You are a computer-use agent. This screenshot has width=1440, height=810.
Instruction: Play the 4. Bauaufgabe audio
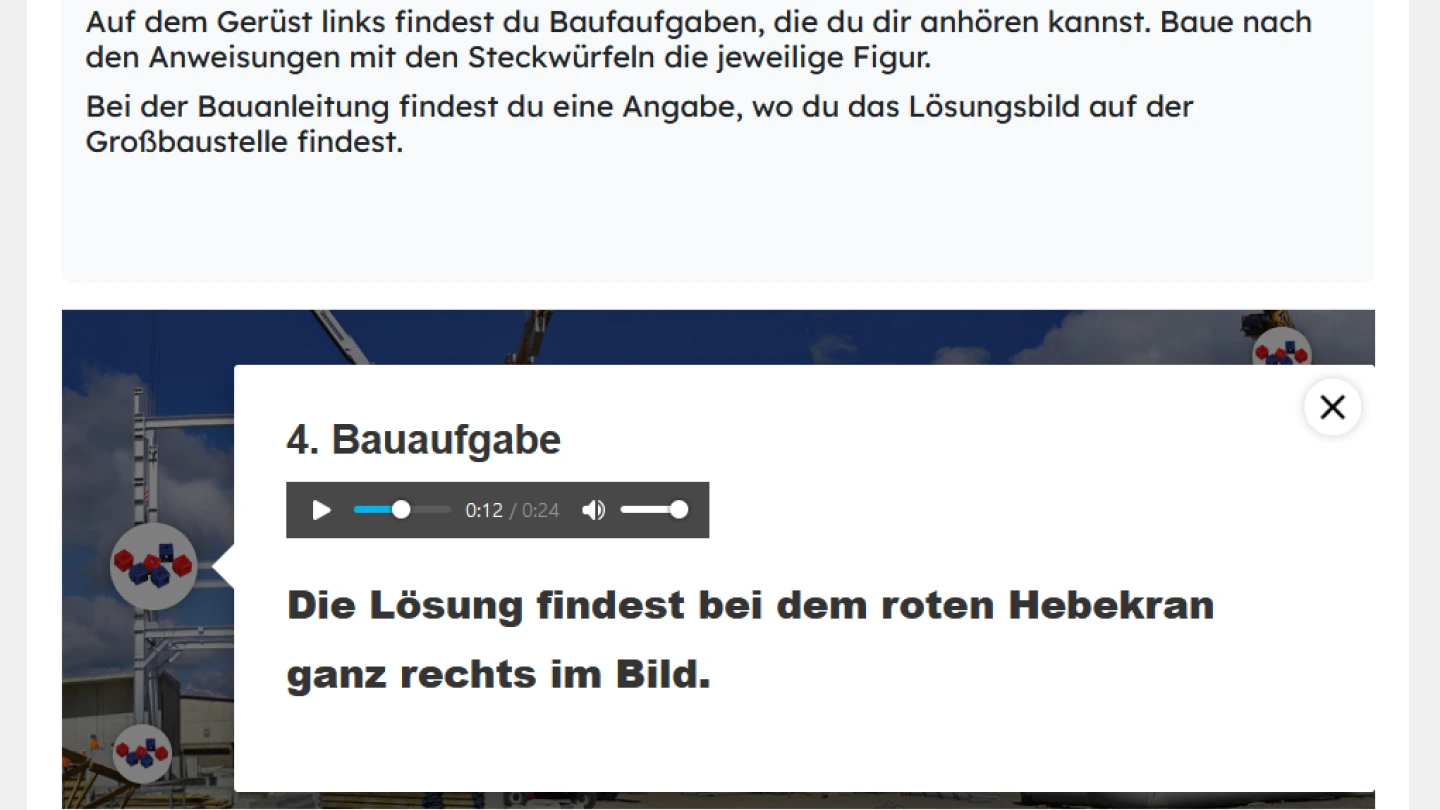pos(321,510)
